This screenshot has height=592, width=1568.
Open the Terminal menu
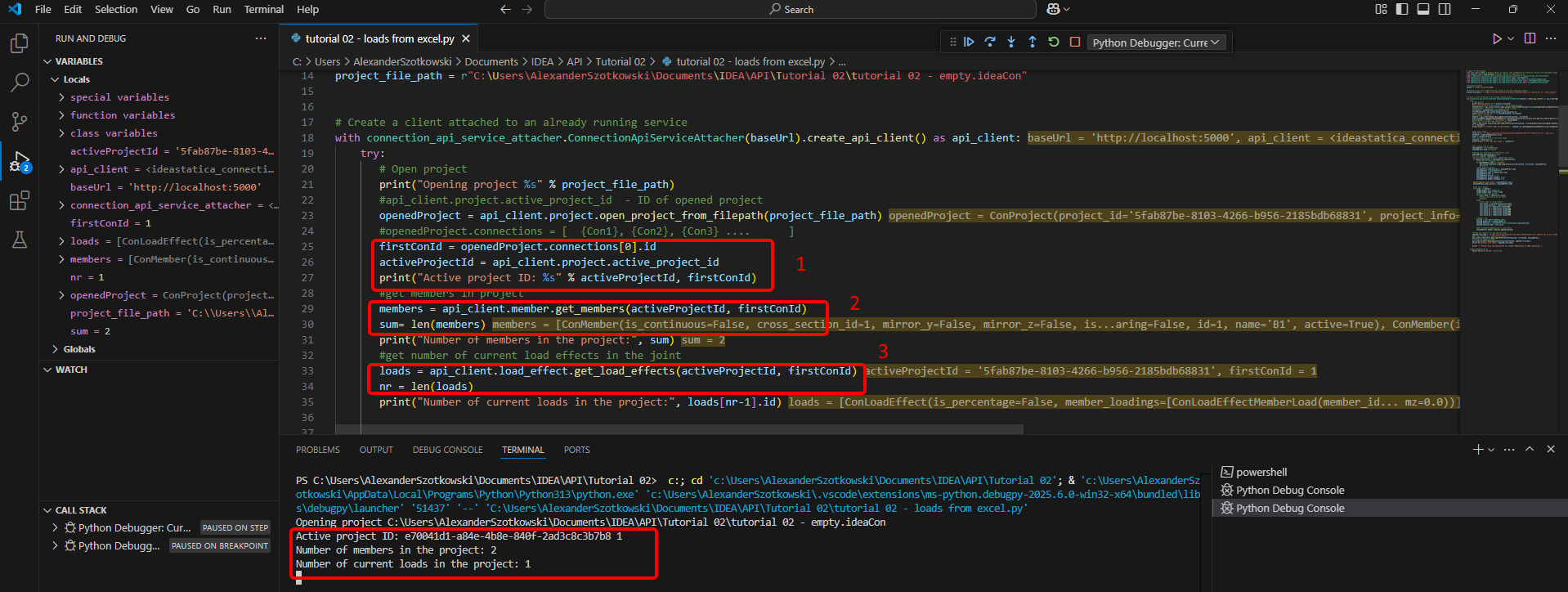(x=263, y=9)
